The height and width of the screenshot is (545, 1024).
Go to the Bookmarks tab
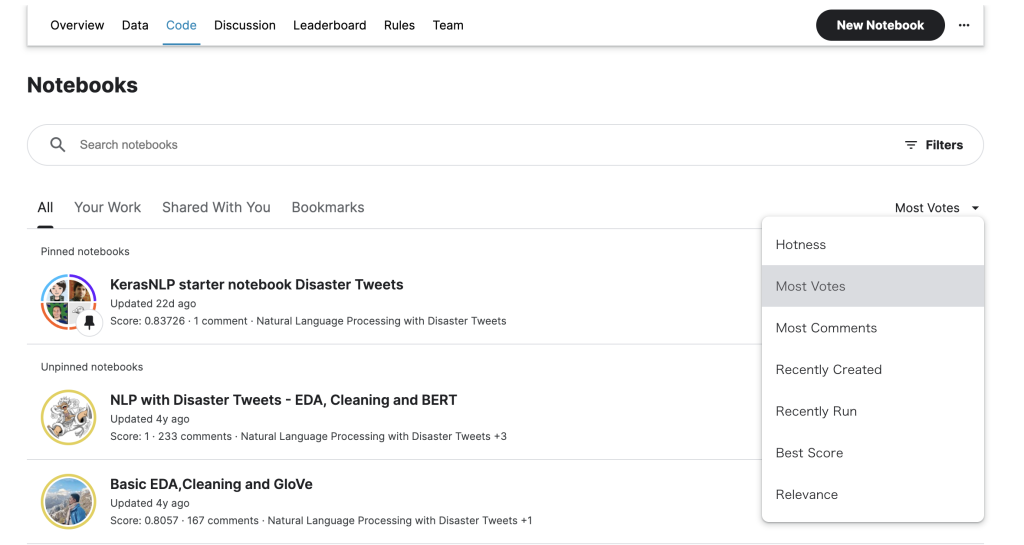tap(328, 208)
